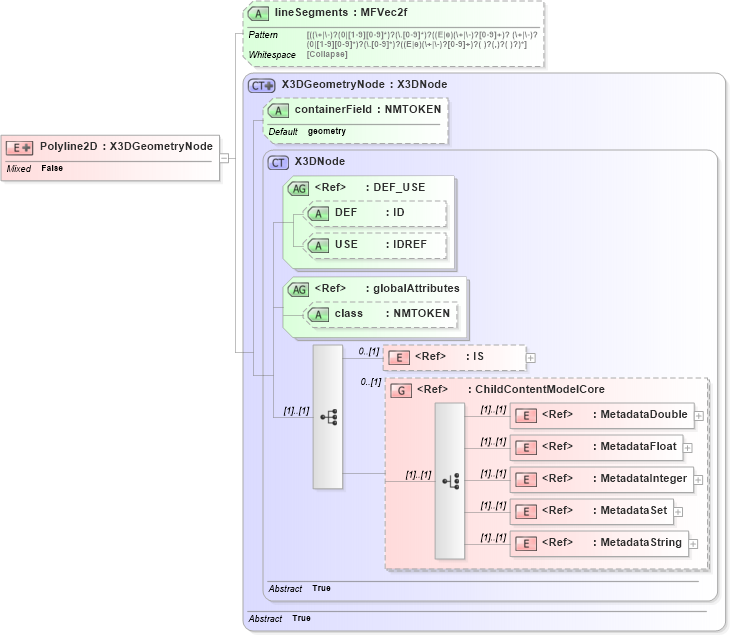
Task: Click the choice compositor inside ChildContentModelCore
Action: click(450, 481)
